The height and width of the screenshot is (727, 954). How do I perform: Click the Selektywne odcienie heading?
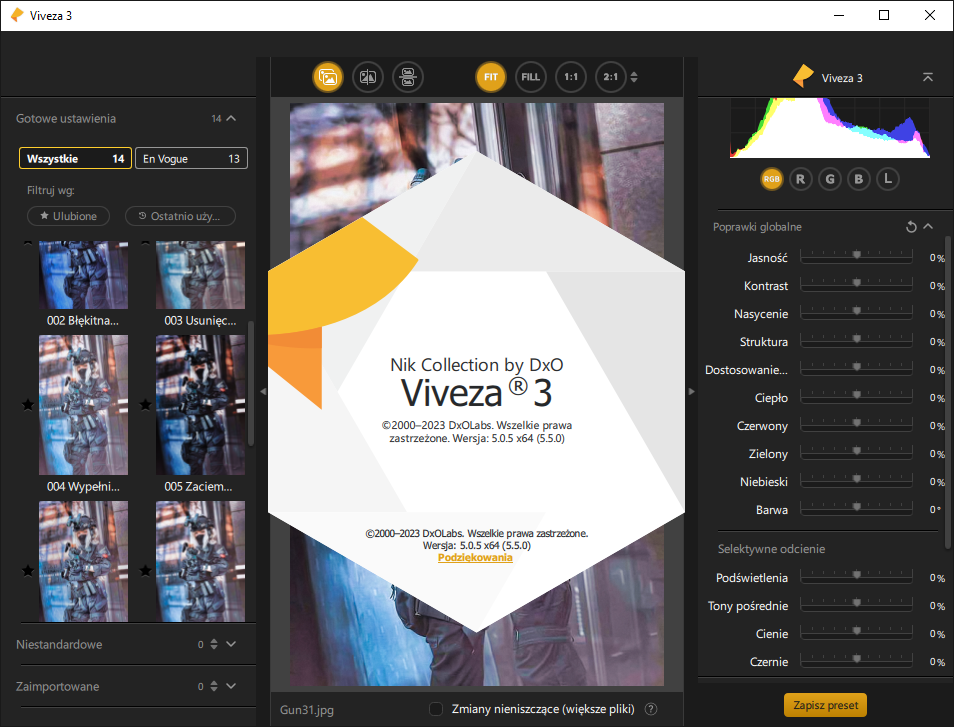coord(771,549)
